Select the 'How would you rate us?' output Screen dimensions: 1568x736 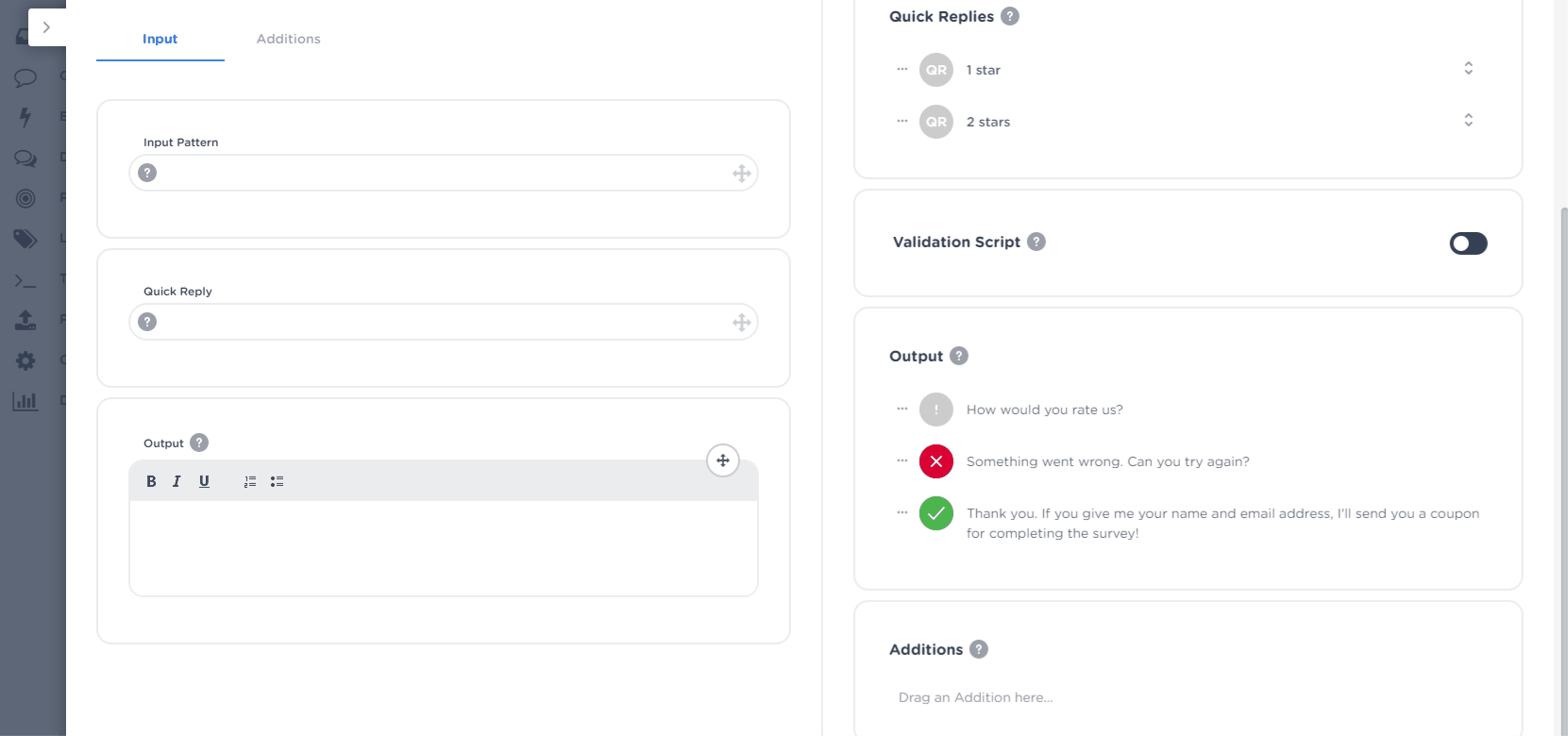click(x=1044, y=410)
